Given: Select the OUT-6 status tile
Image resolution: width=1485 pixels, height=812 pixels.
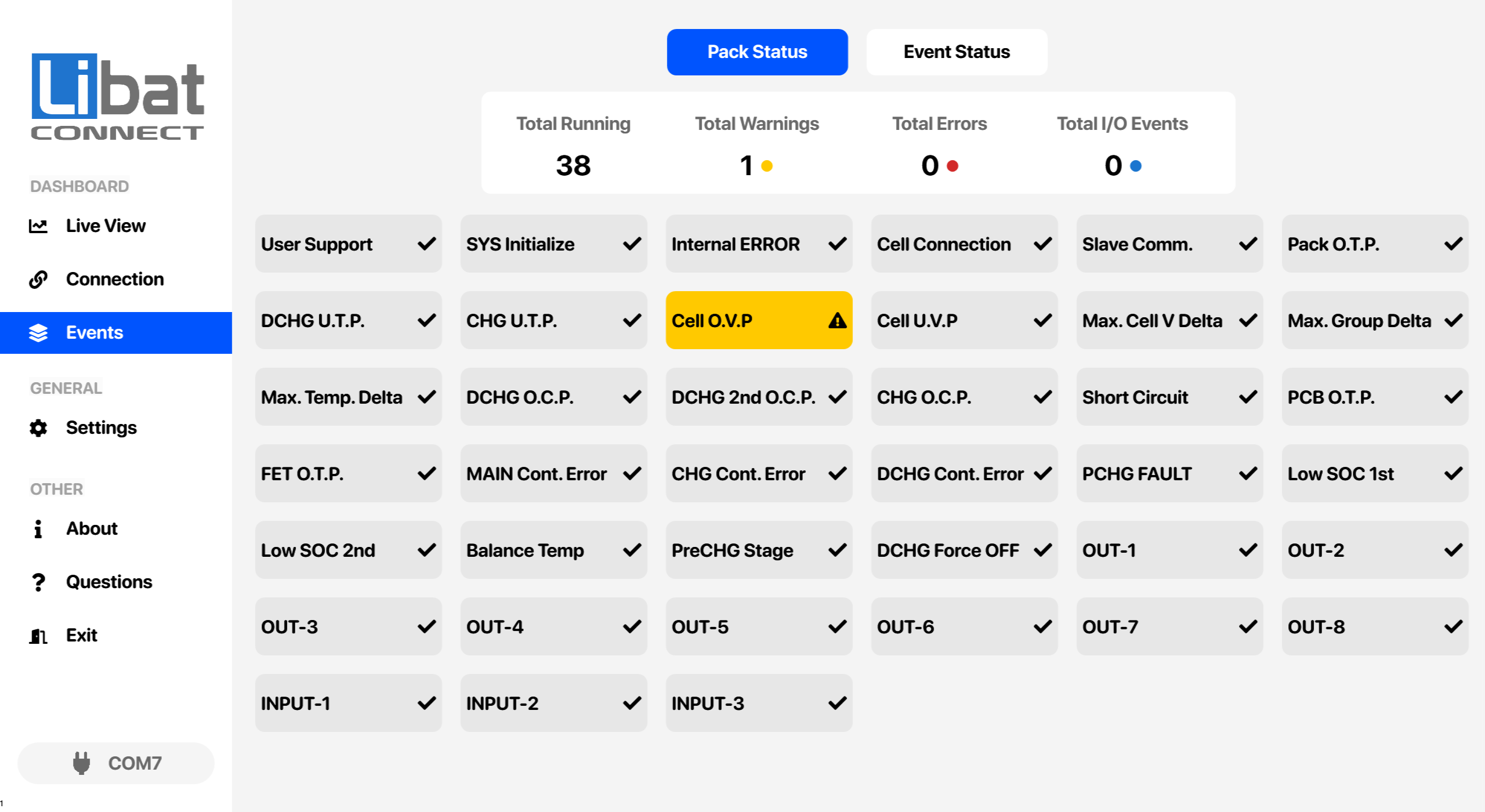Looking at the screenshot, I should point(964,626).
